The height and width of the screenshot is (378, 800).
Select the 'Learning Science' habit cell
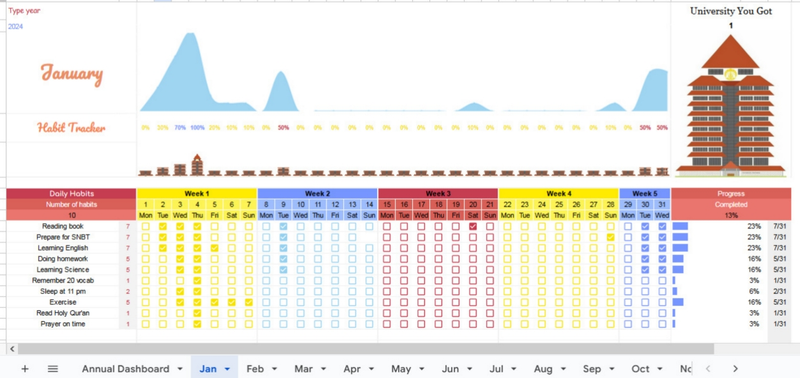[63, 269]
